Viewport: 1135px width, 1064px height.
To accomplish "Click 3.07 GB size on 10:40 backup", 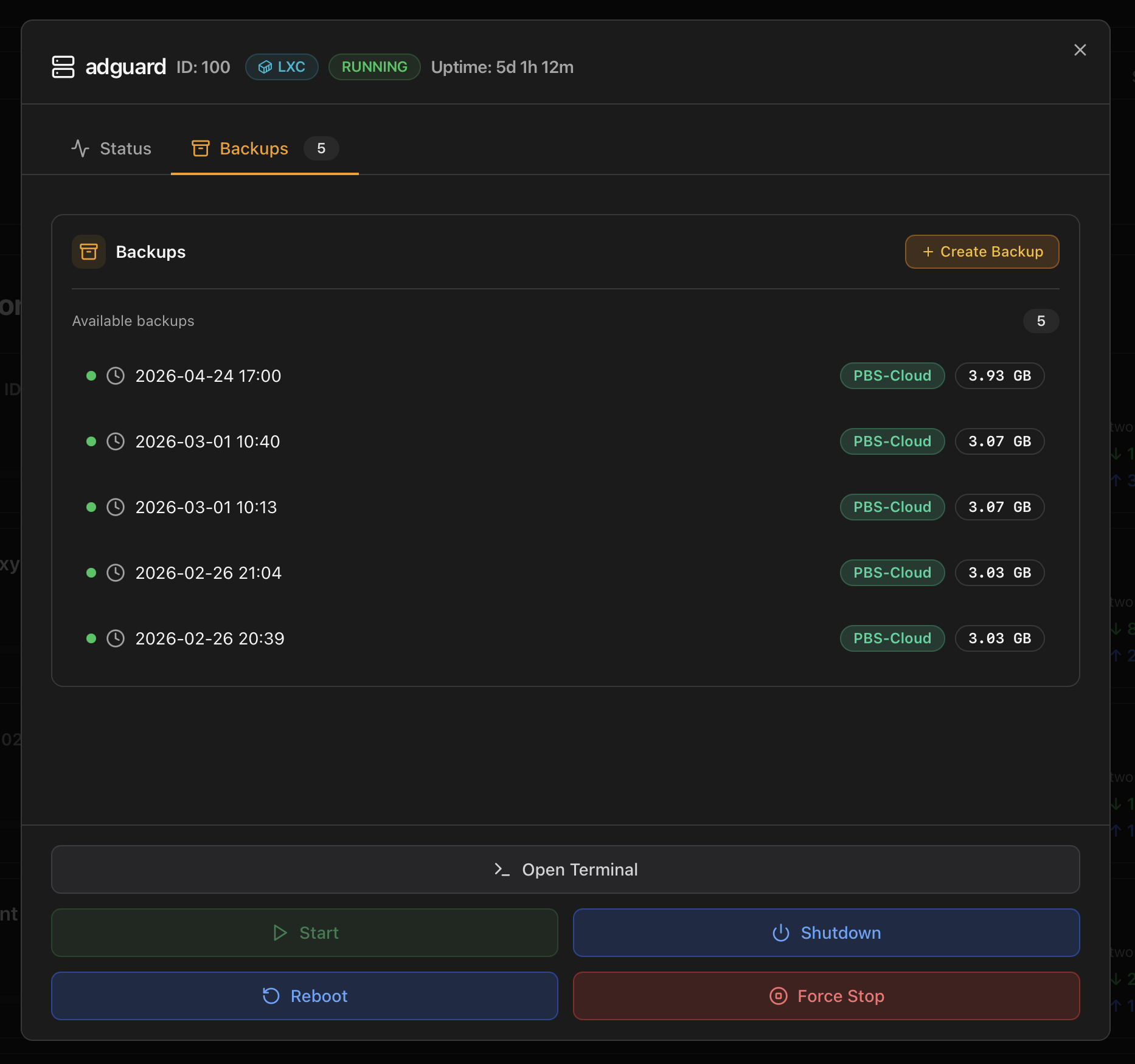I will (x=999, y=441).
